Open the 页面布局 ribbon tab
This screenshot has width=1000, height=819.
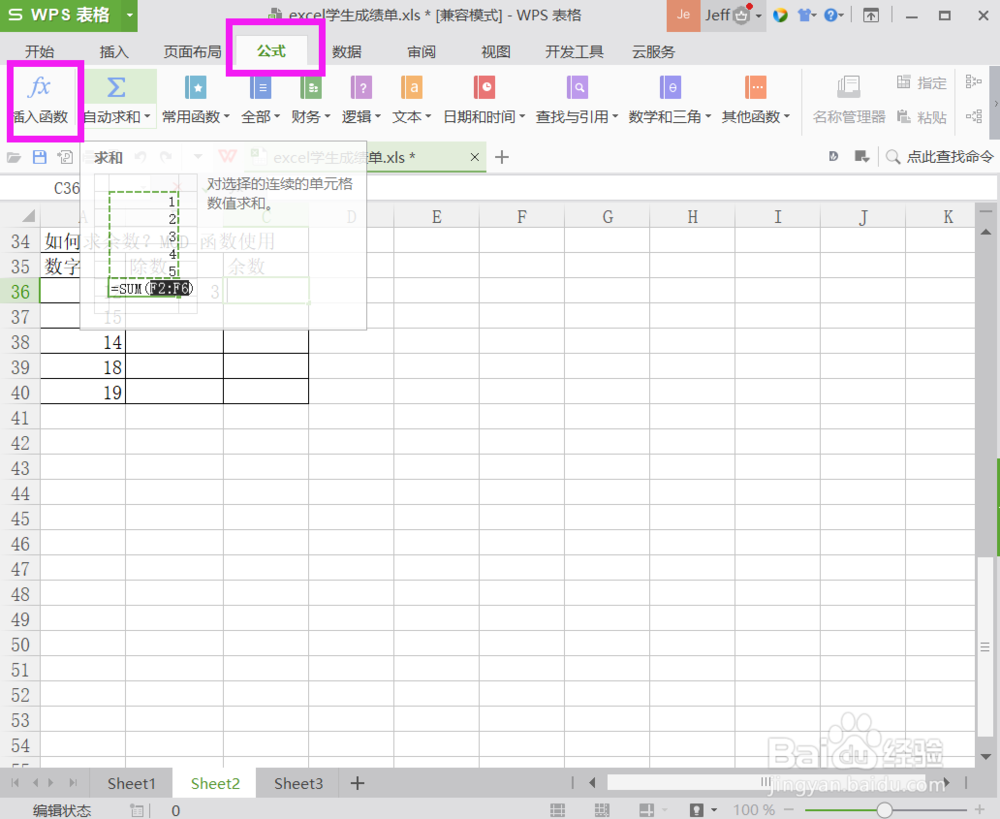(x=192, y=52)
